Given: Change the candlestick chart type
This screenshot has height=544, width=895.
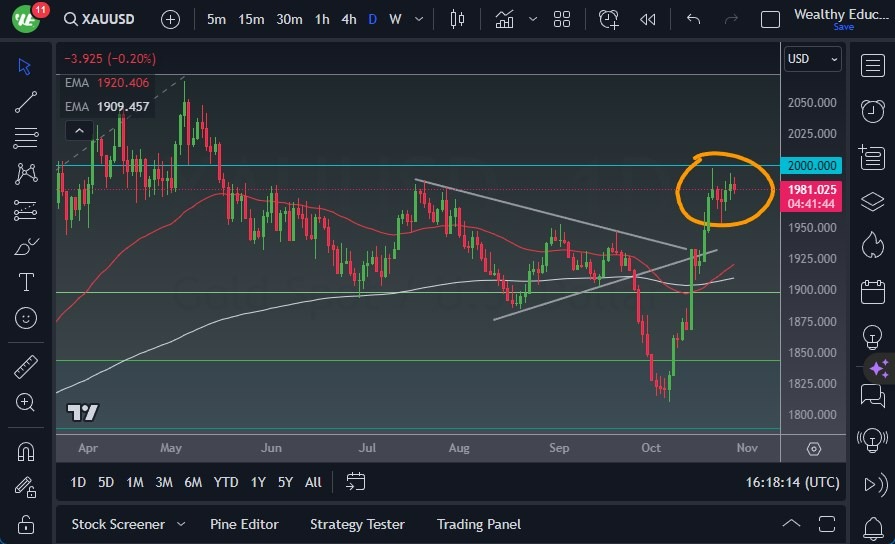Looking at the screenshot, I should (x=457, y=19).
